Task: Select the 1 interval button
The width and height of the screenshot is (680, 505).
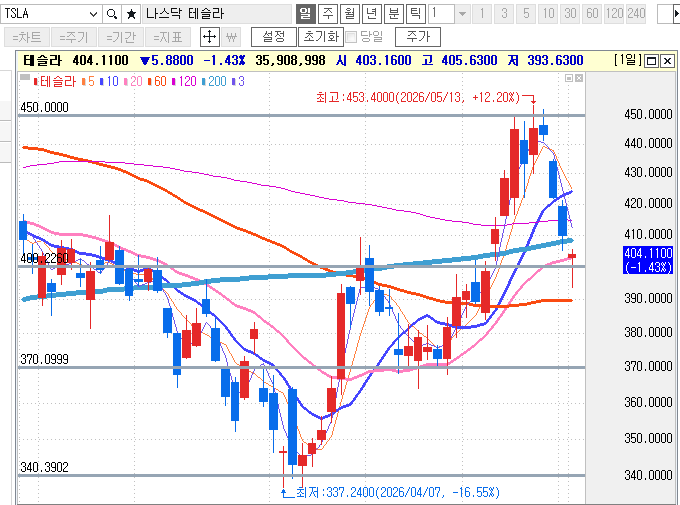Action: click(482, 14)
